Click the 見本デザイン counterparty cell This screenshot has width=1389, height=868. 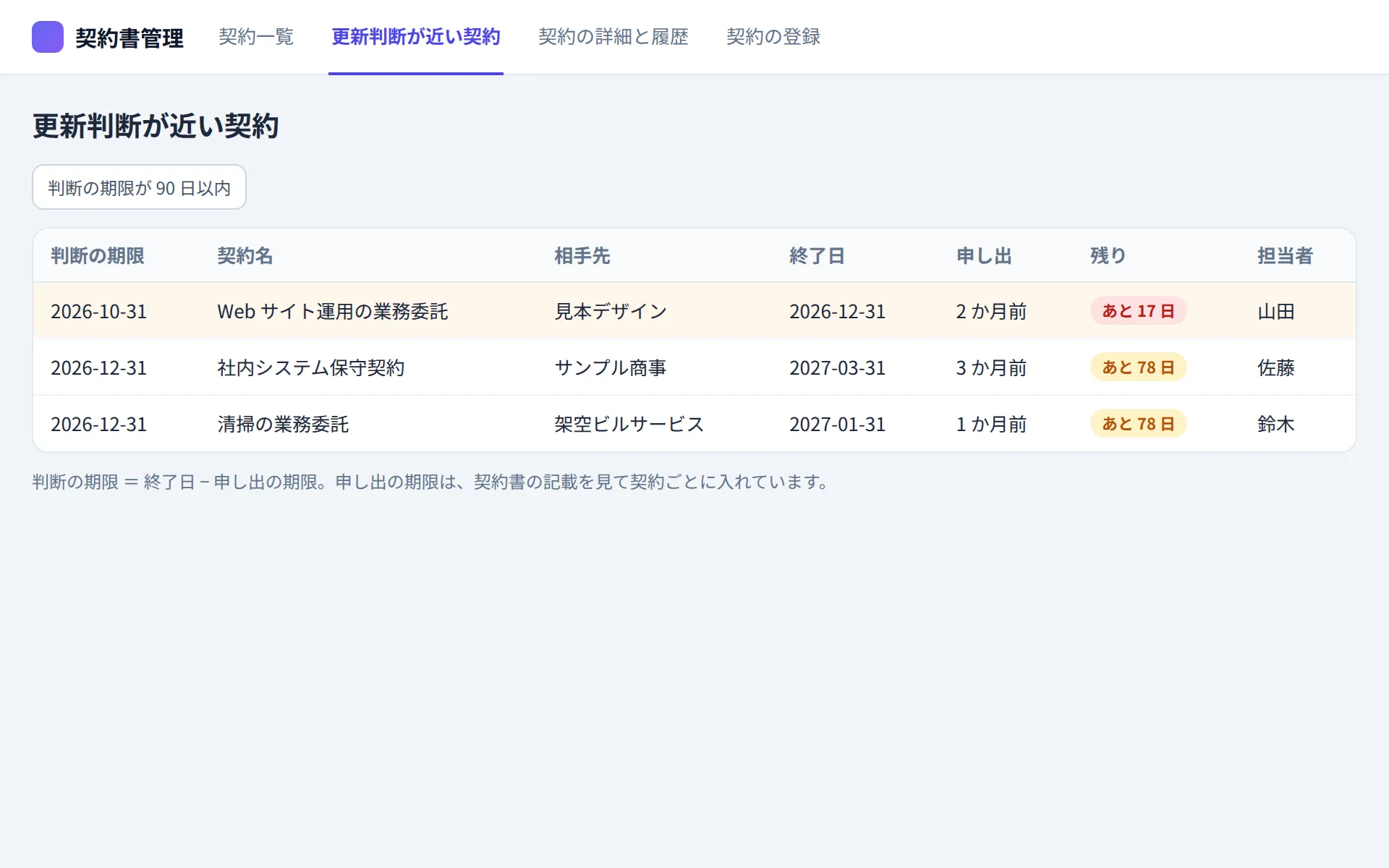point(611,312)
